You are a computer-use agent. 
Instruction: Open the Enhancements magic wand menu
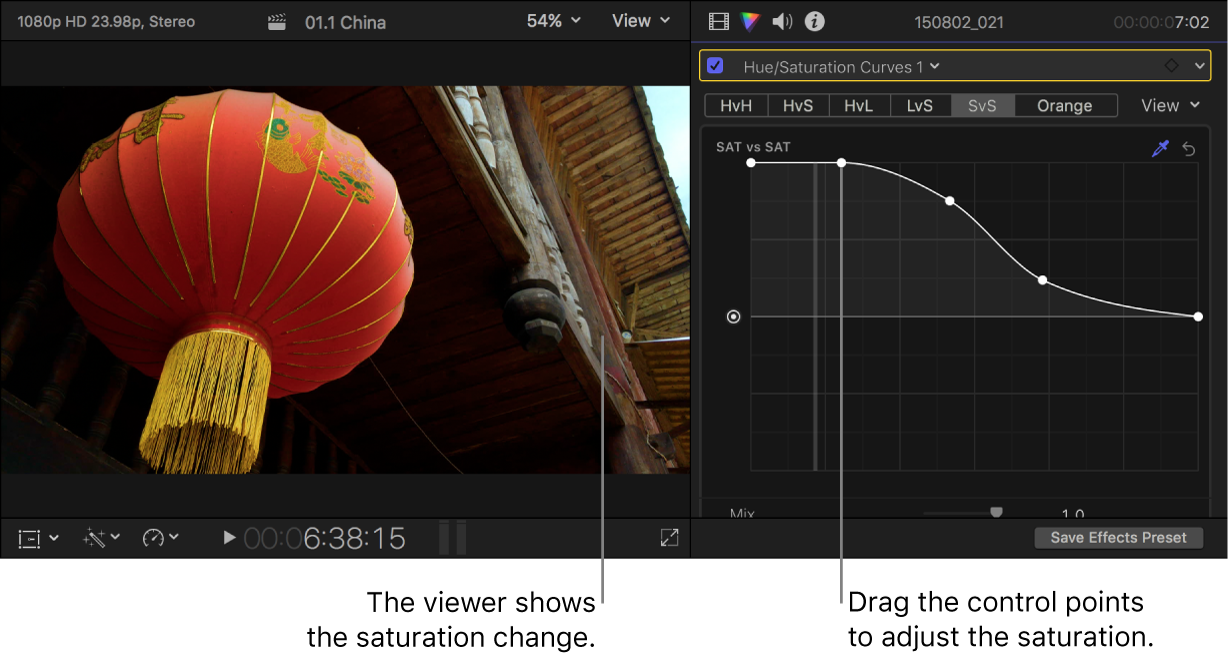[97, 537]
